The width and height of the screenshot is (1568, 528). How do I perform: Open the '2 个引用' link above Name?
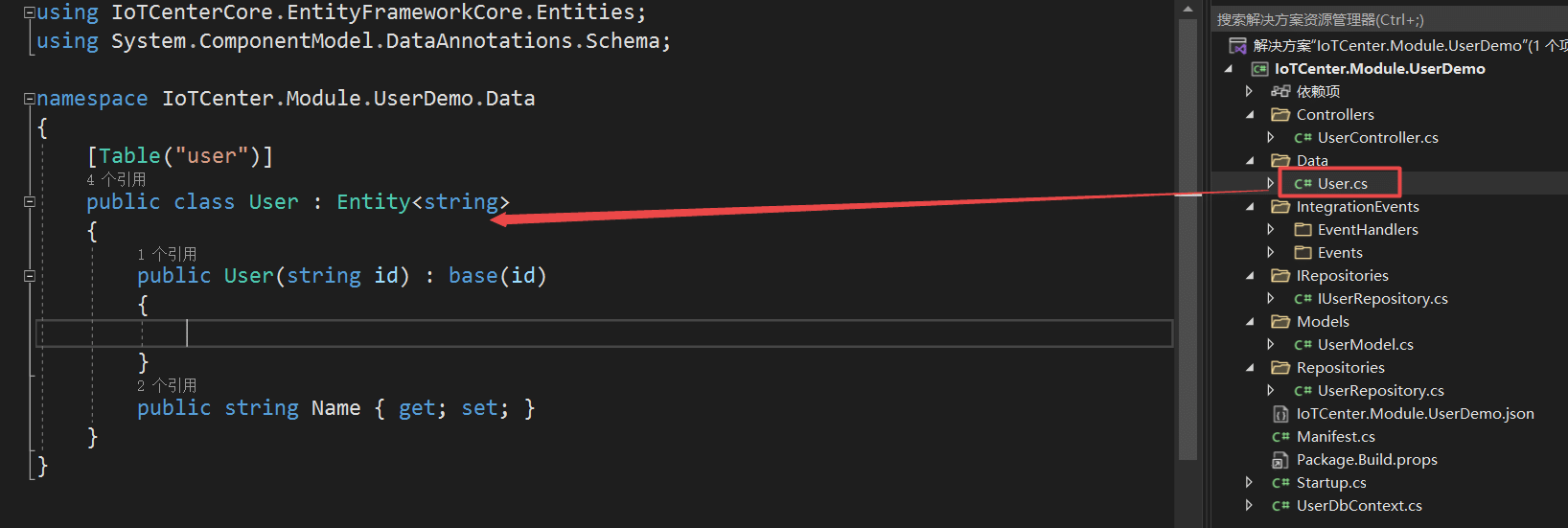167,386
